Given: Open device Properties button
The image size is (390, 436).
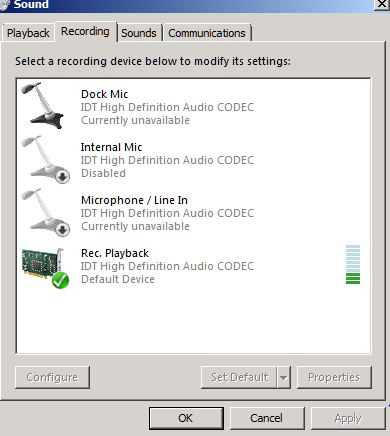Looking at the screenshot, I should (334, 377).
